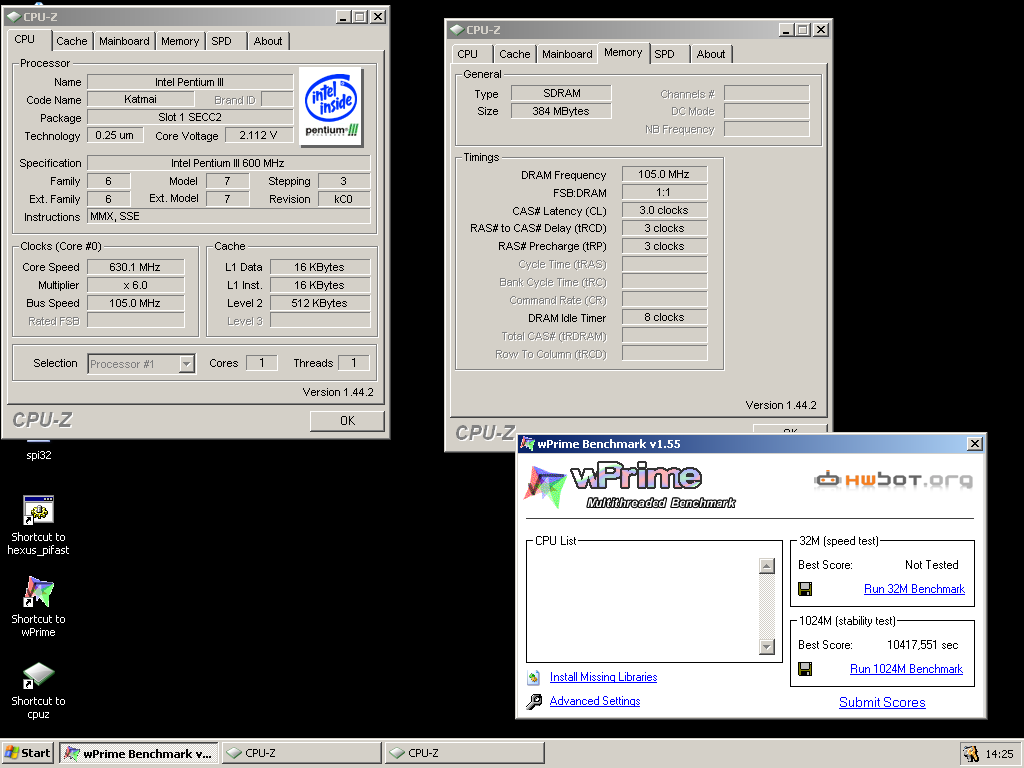Click the Package Slot 1 SECC2 field

click(190, 118)
